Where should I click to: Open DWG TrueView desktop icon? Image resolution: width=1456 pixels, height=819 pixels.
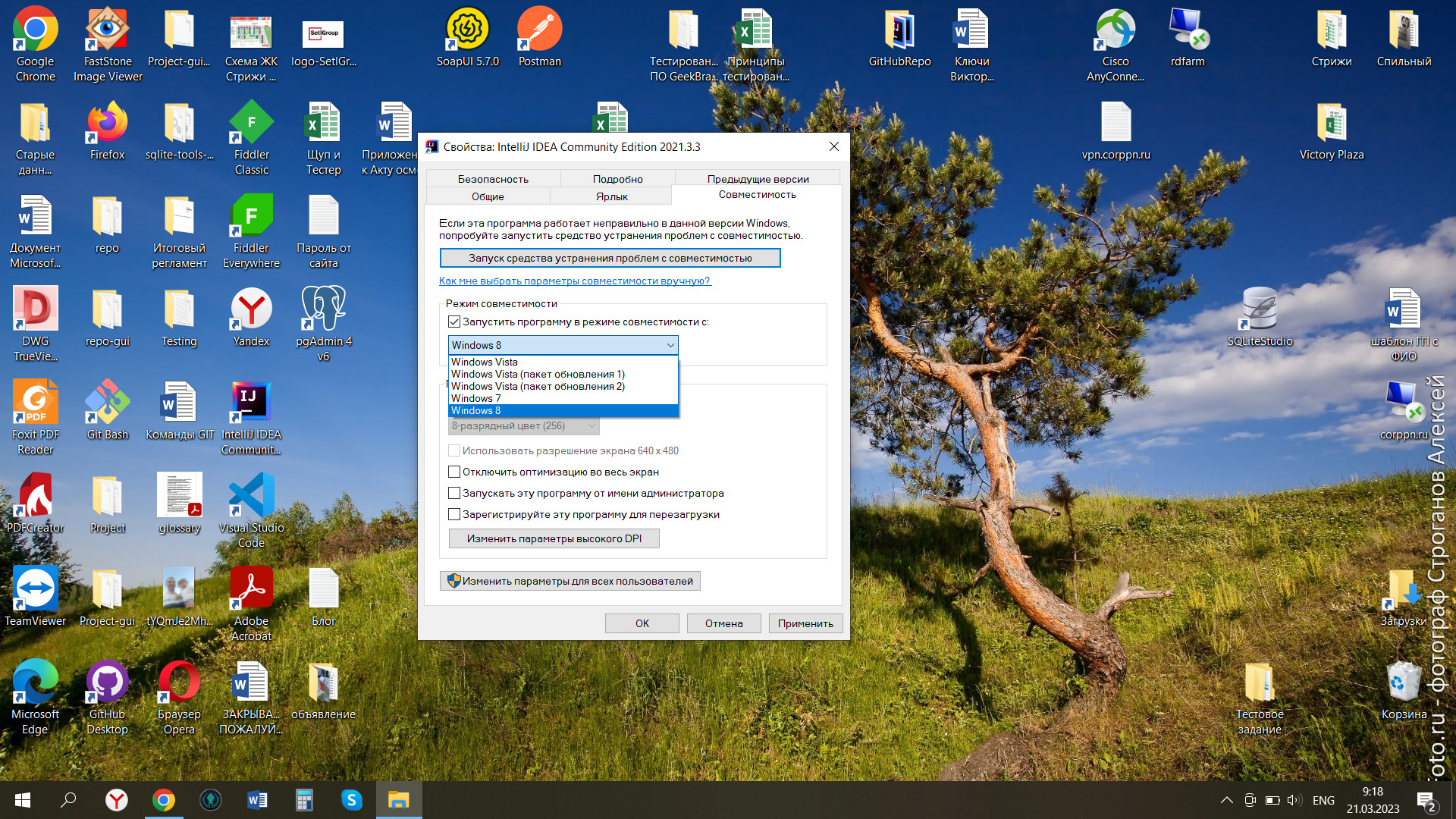tap(35, 325)
